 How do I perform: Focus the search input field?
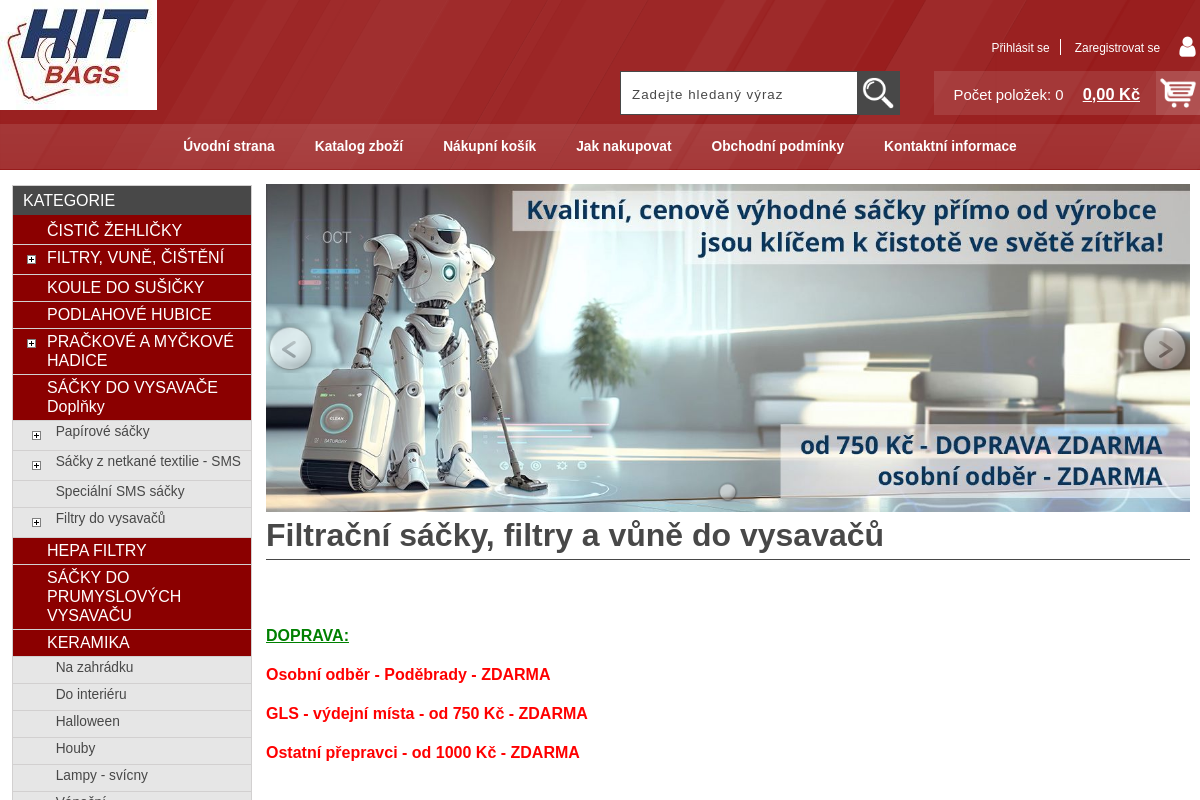[x=738, y=94]
